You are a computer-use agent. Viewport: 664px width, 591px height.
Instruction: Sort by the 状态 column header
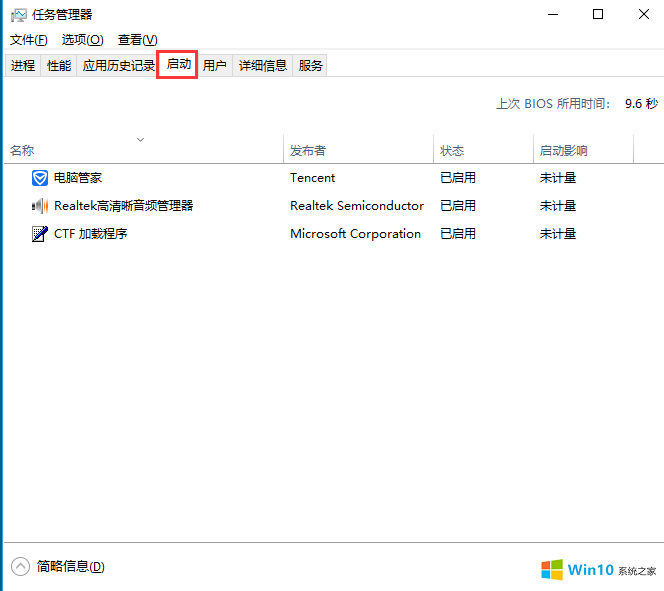[x=483, y=149]
